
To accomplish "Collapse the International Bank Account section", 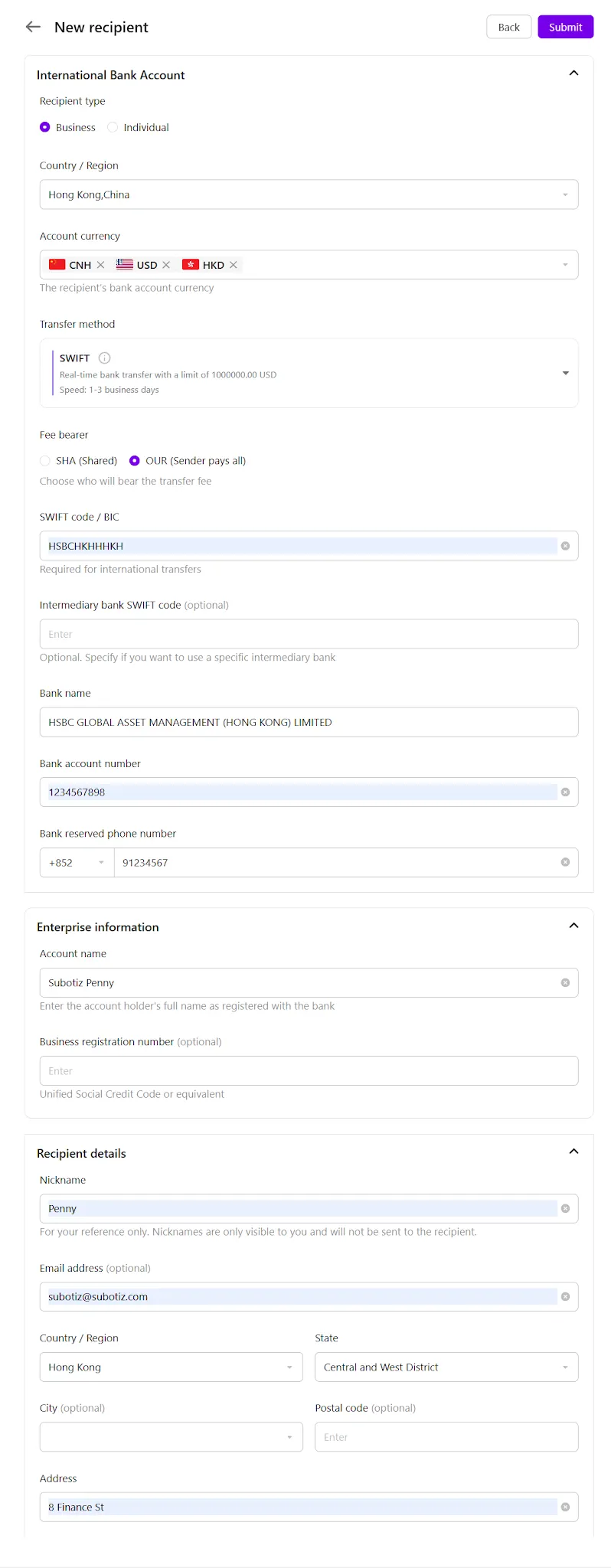I will pos(573,73).
